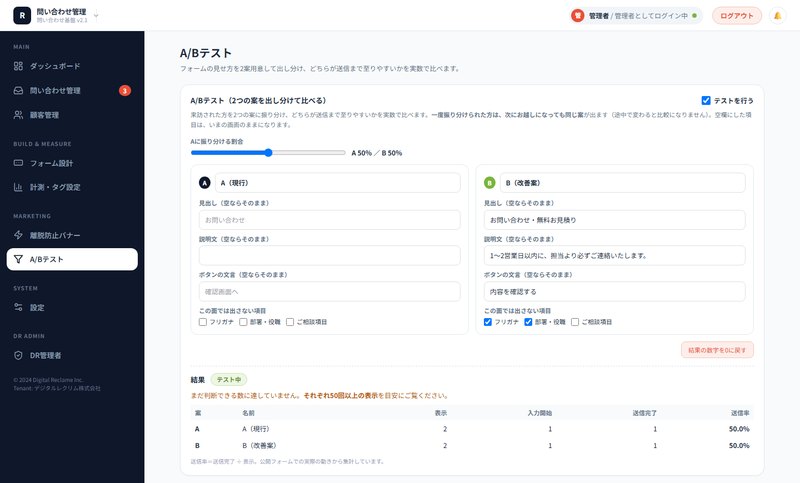Click variant B button text 内容を確認する
Image resolution: width=800 pixels, height=483 pixels.
click(614, 292)
